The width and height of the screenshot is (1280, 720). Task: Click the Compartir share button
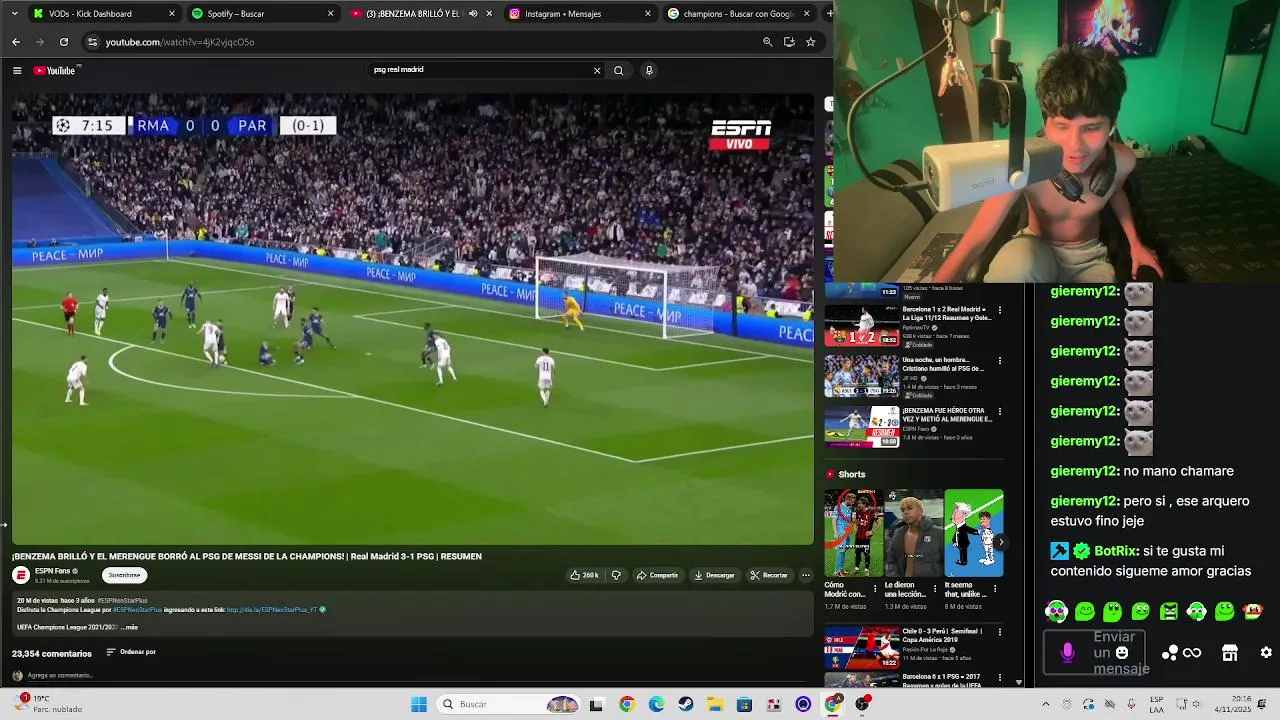pyautogui.click(x=658, y=575)
